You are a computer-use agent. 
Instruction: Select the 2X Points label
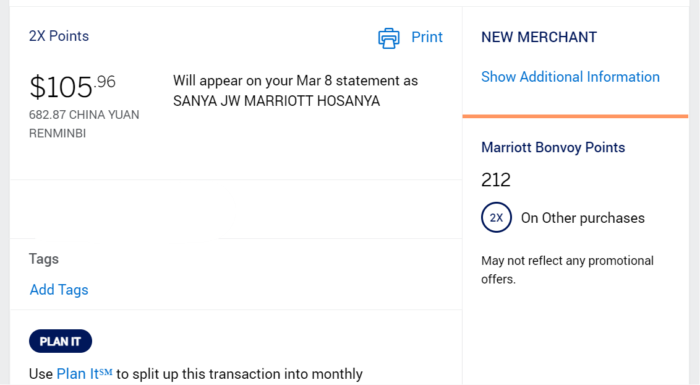coord(59,36)
